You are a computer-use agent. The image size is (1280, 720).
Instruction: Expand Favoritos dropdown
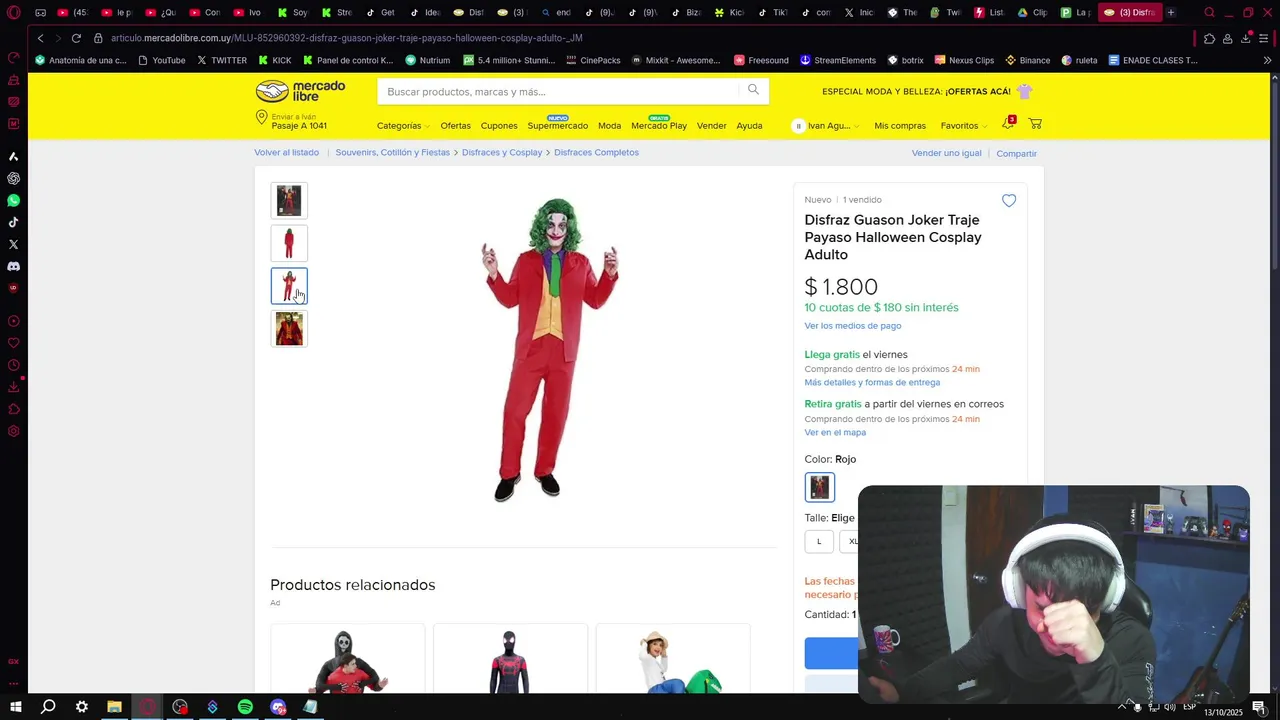(963, 126)
